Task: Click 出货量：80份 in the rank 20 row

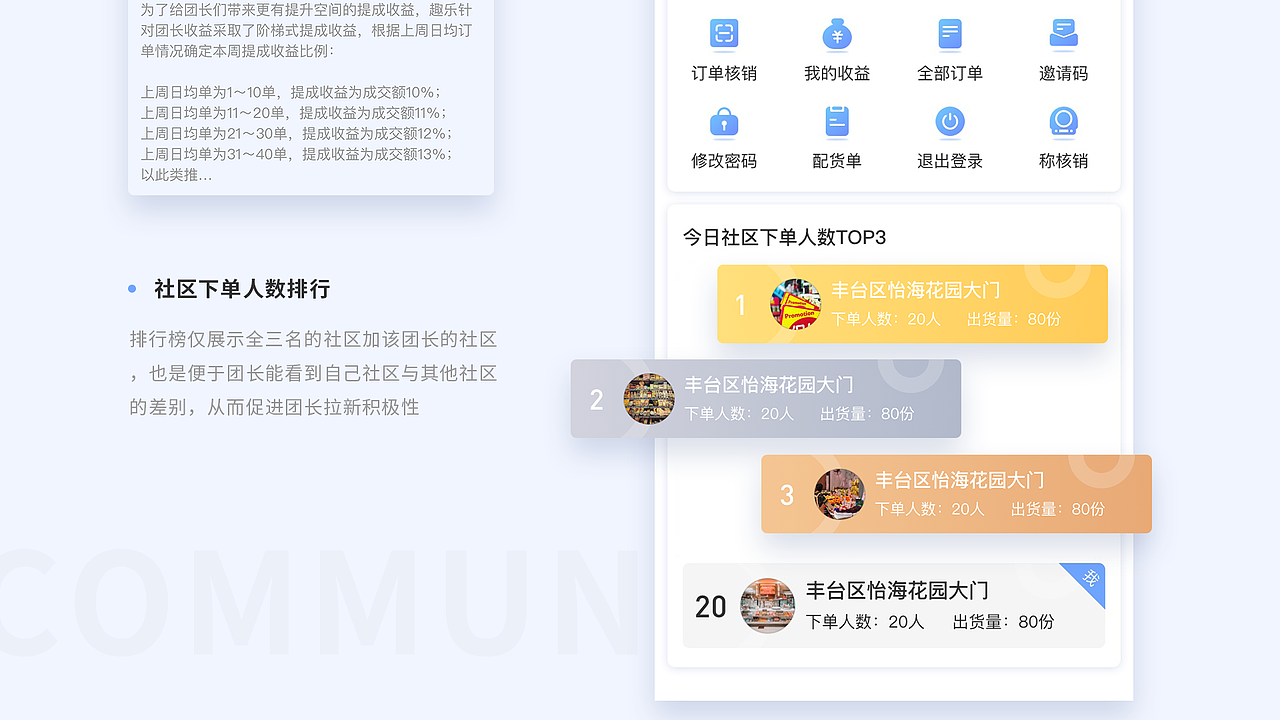Action: pos(1003,621)
